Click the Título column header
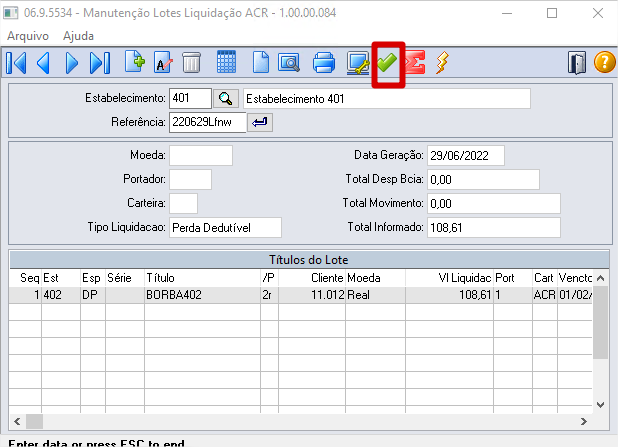 pyautogui.click(x=202, y=278)
